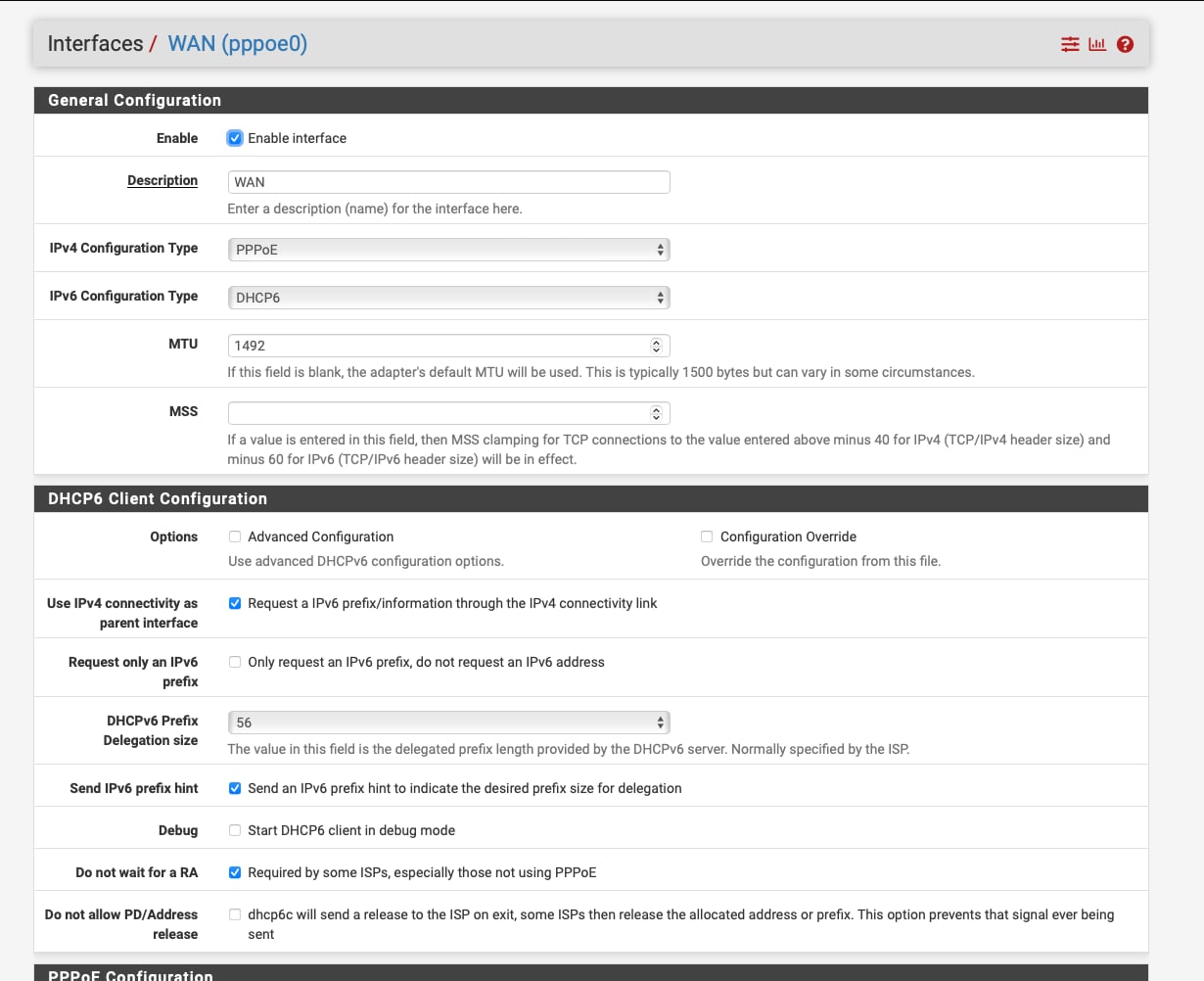The width and height of the screenshot is (1204, 981).
Task: Click the 'Options' row label
Action: [174, 537]
